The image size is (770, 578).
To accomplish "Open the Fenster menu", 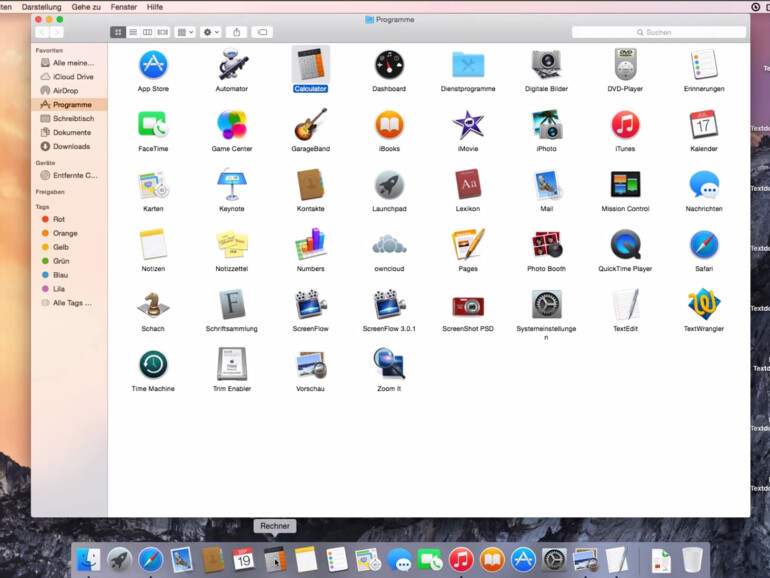I will (124, 7).
